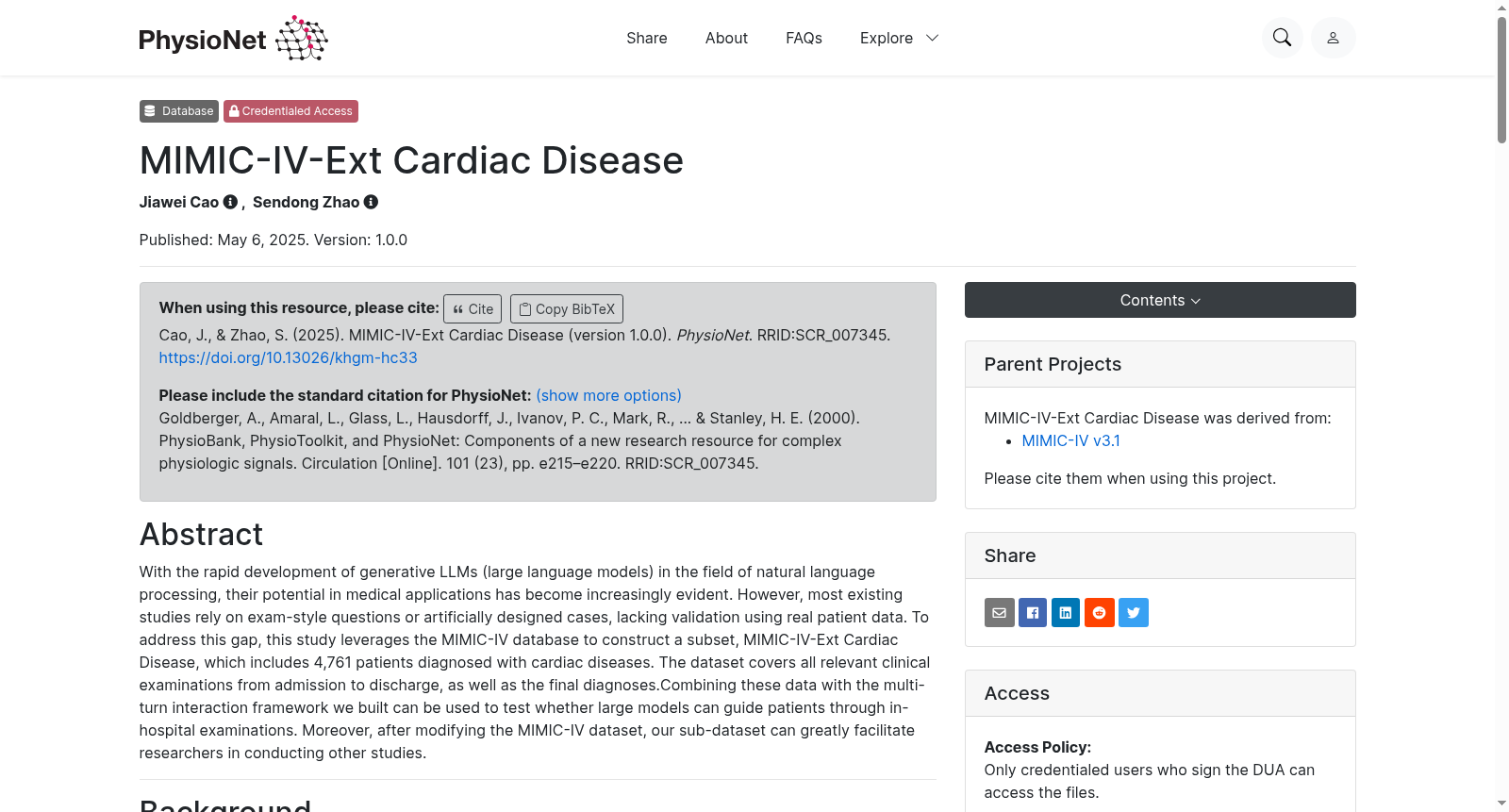Show more citation options
This screenshot has height=812, width=1509.
click(608, 395)
